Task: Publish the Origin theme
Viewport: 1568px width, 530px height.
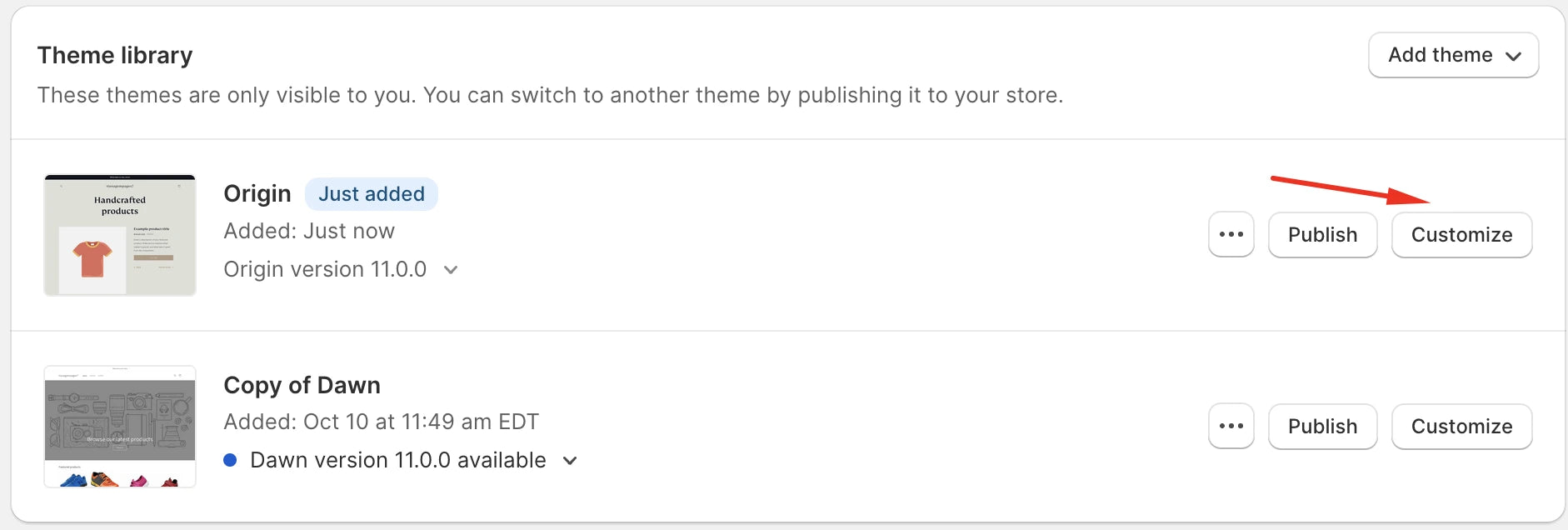Action: [1322, 234]
